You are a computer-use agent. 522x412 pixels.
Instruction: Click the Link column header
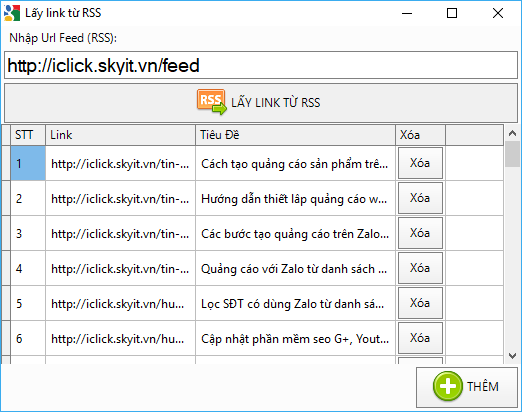pyautogui.click(x=120, y=135)
